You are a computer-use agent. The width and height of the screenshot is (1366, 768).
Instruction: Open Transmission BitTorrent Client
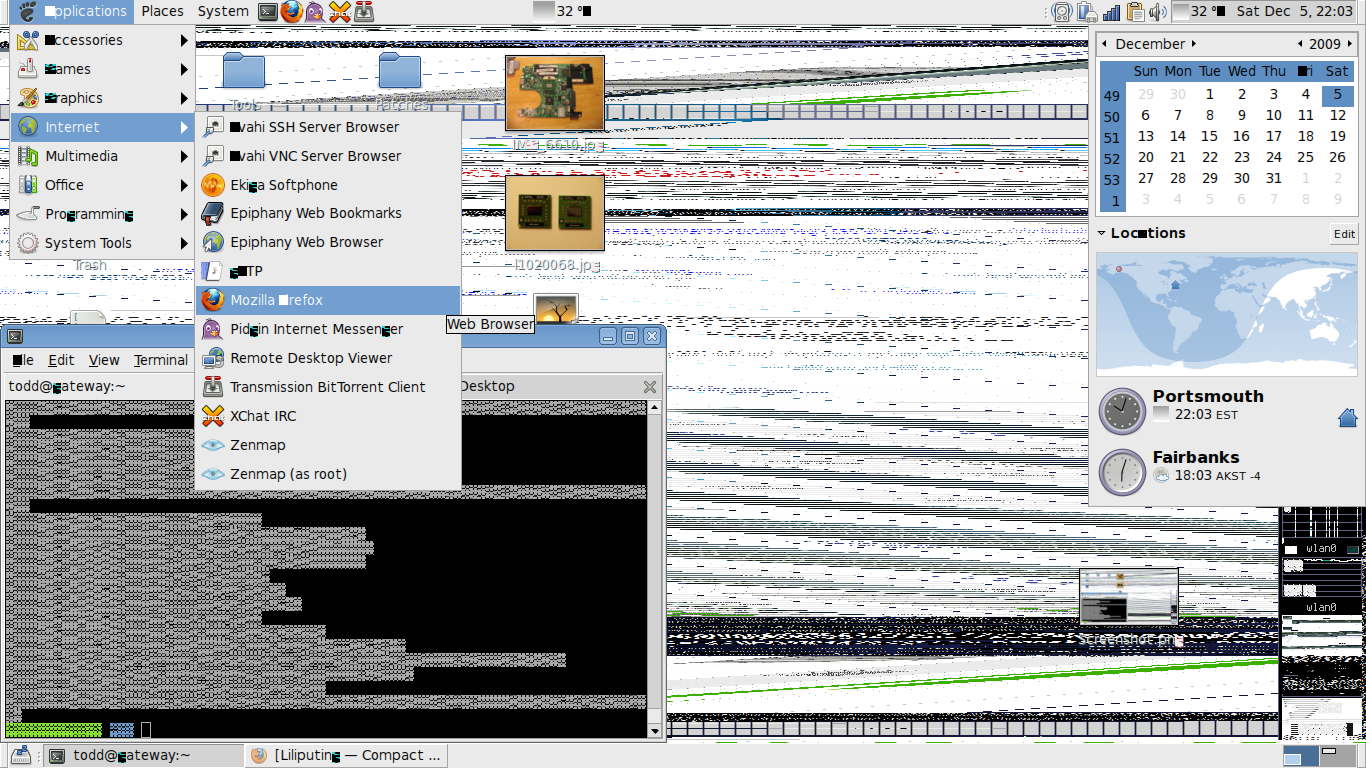point(327,387)
